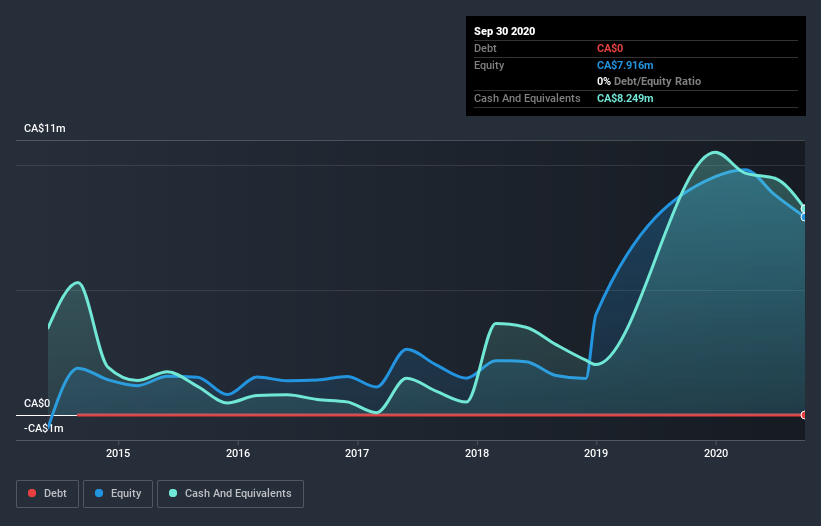This screenshot has height=526, width=821.
Task: Select the Equity endpoint marker at Sep 2020
Action: point(804,217)
